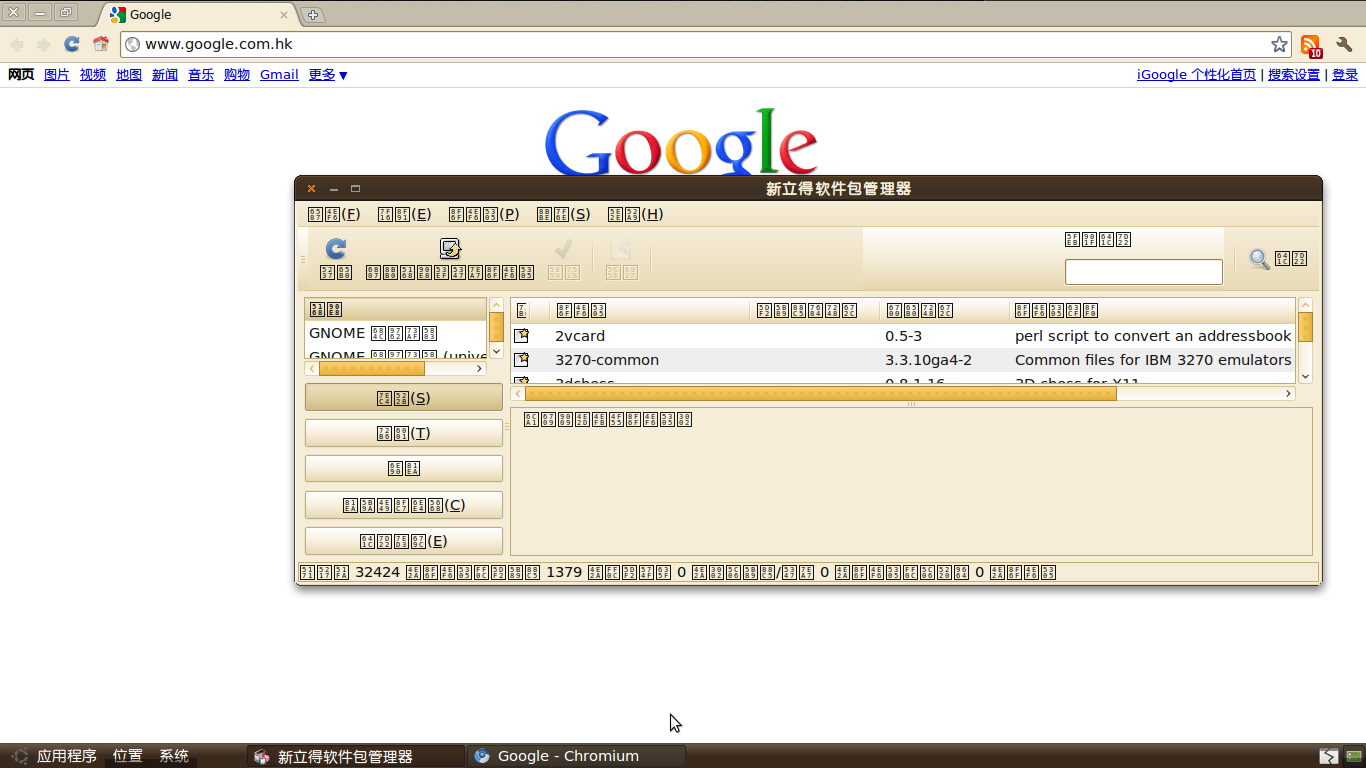1366x768 pixels.
Task: Open the Synaptic menu ending with (P)
Action: click(x=484, y=214)
